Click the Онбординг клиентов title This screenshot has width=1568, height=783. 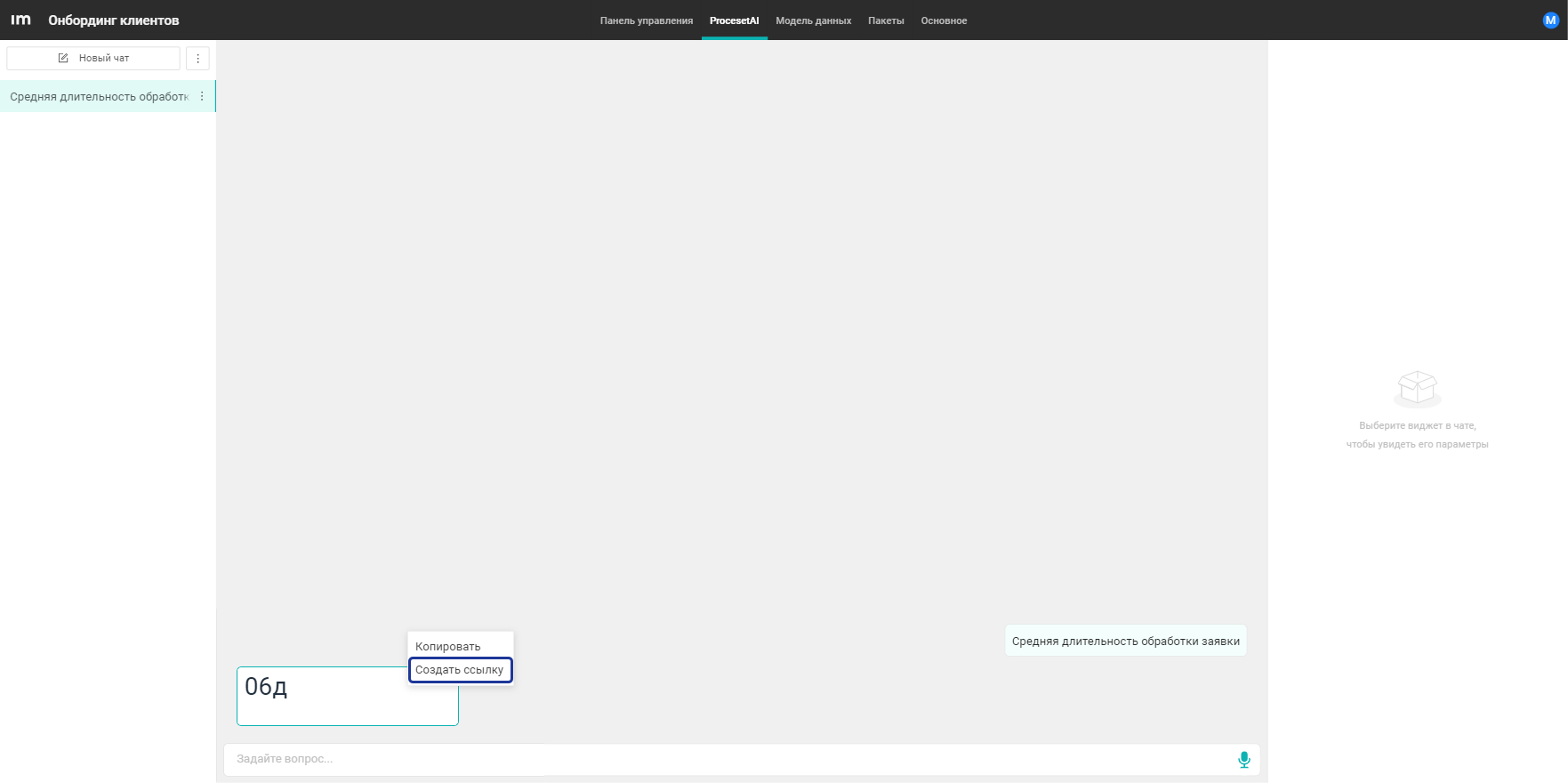point(114,20)
